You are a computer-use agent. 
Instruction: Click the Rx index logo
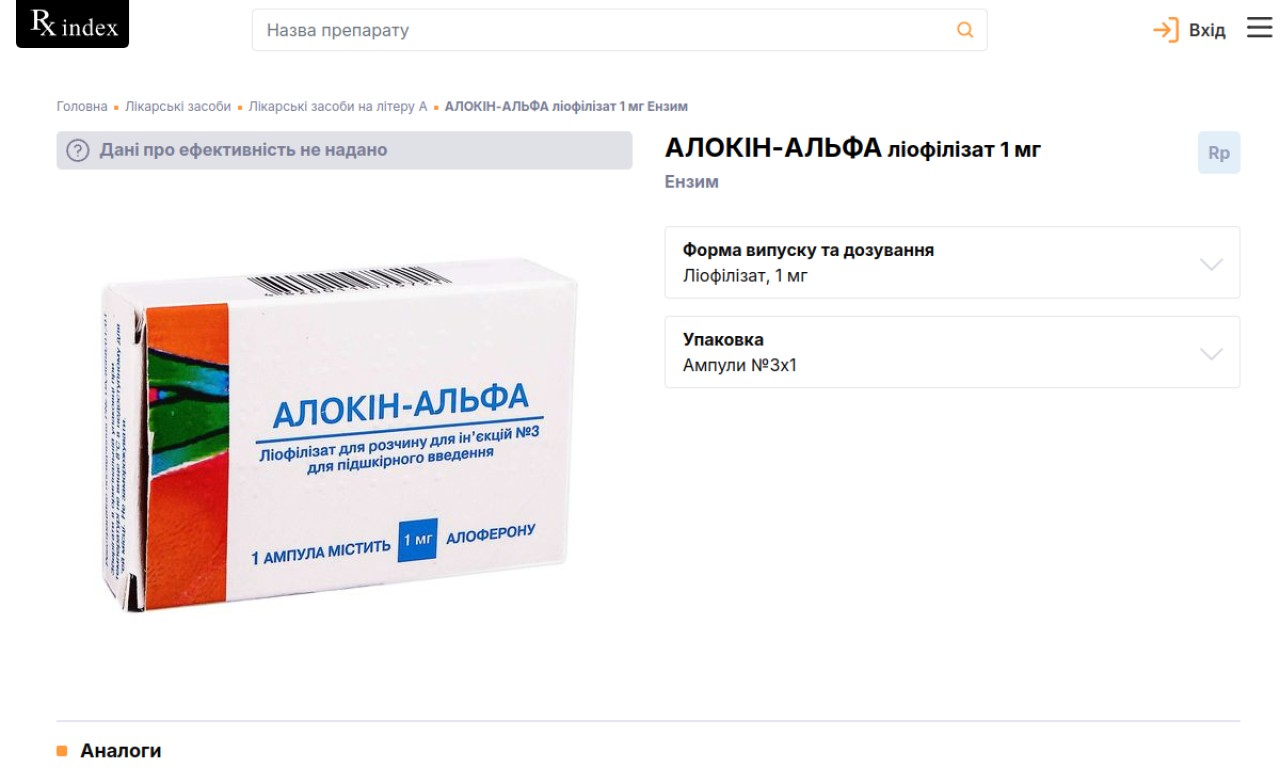tap(73, 24)
